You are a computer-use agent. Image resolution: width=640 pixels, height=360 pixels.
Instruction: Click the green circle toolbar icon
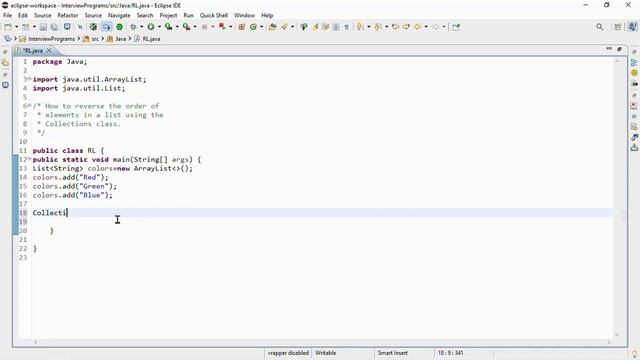(x=120, y=27)
